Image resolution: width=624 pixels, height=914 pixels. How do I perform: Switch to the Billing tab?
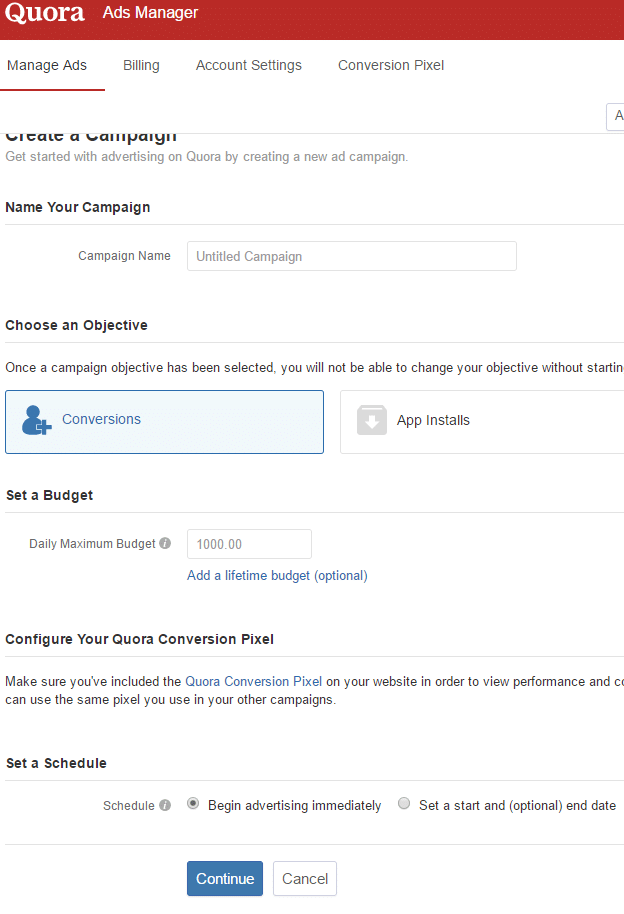tap(140, 65)
